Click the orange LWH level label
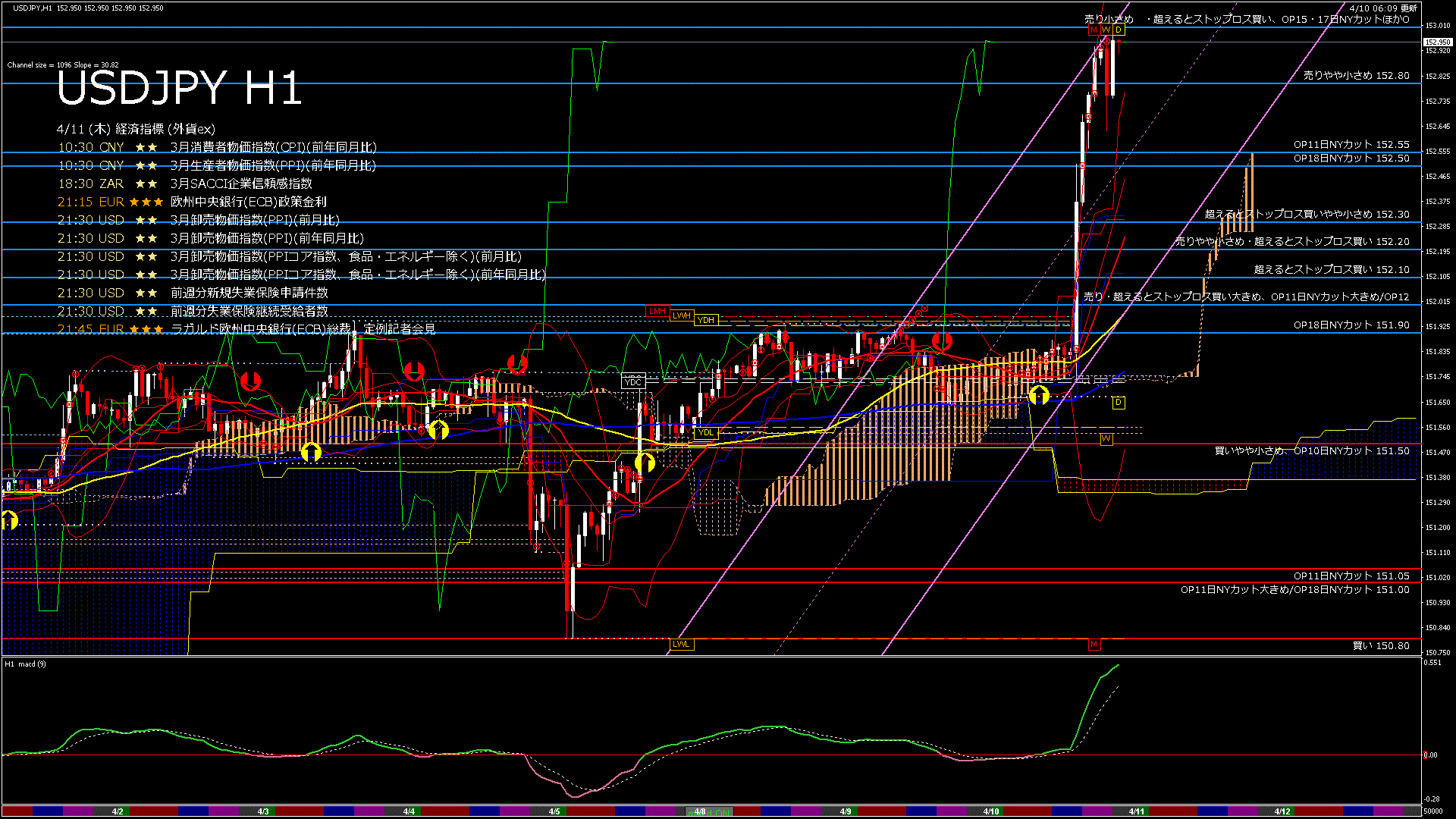Viewport: 1456px width, 819px height. pos(682,315)
